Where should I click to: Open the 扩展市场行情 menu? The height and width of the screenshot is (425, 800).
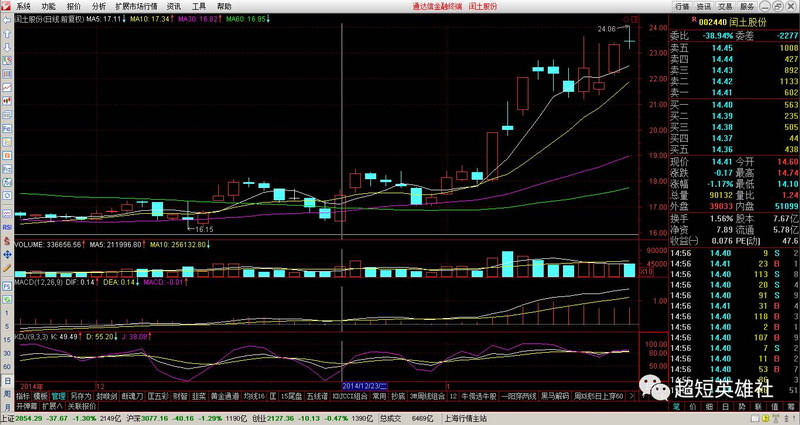point(136,6)
